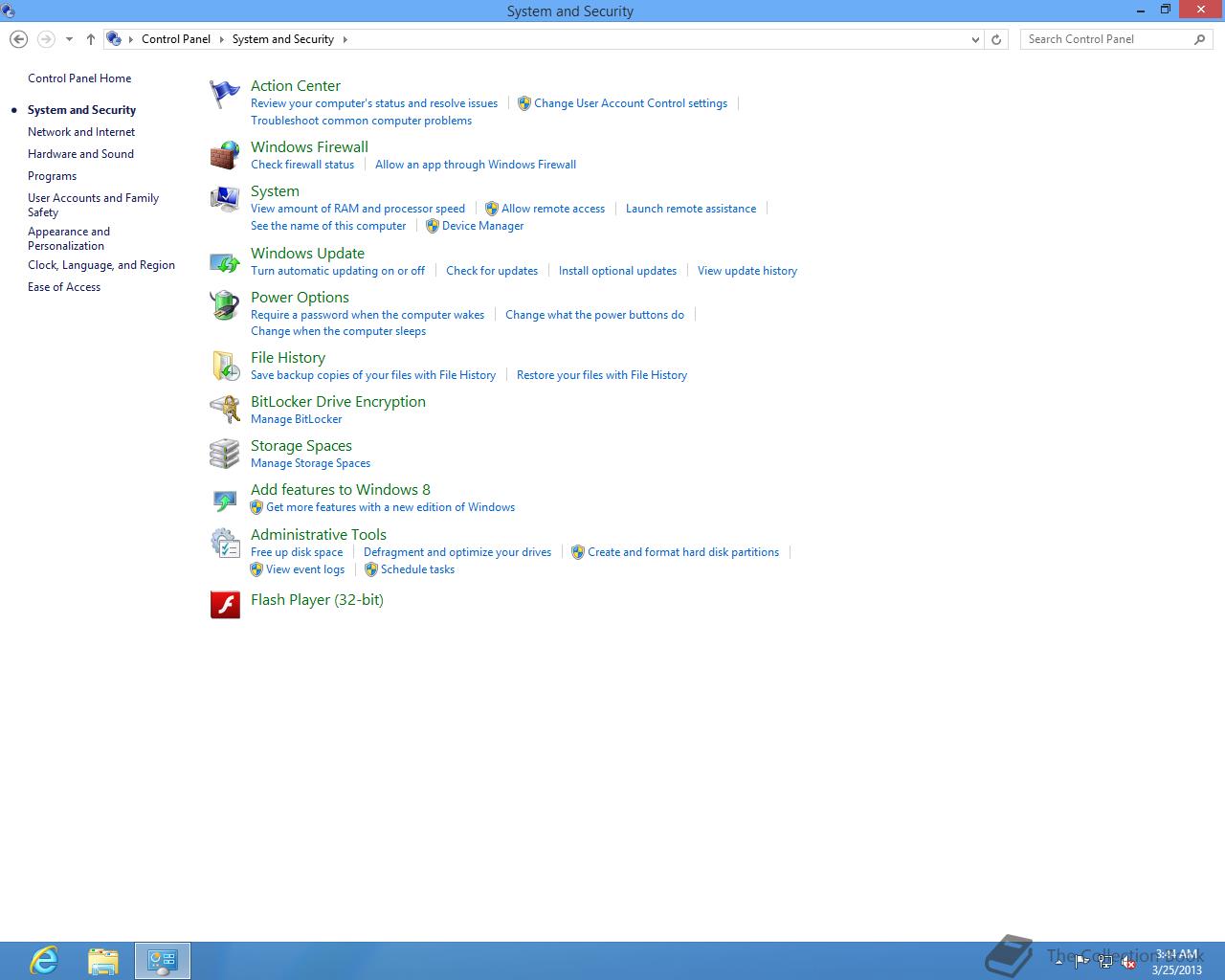The height and width of the screenshot is (980, 1225).
Task: Select Hardware and Sound category
Action: [80, 154]
